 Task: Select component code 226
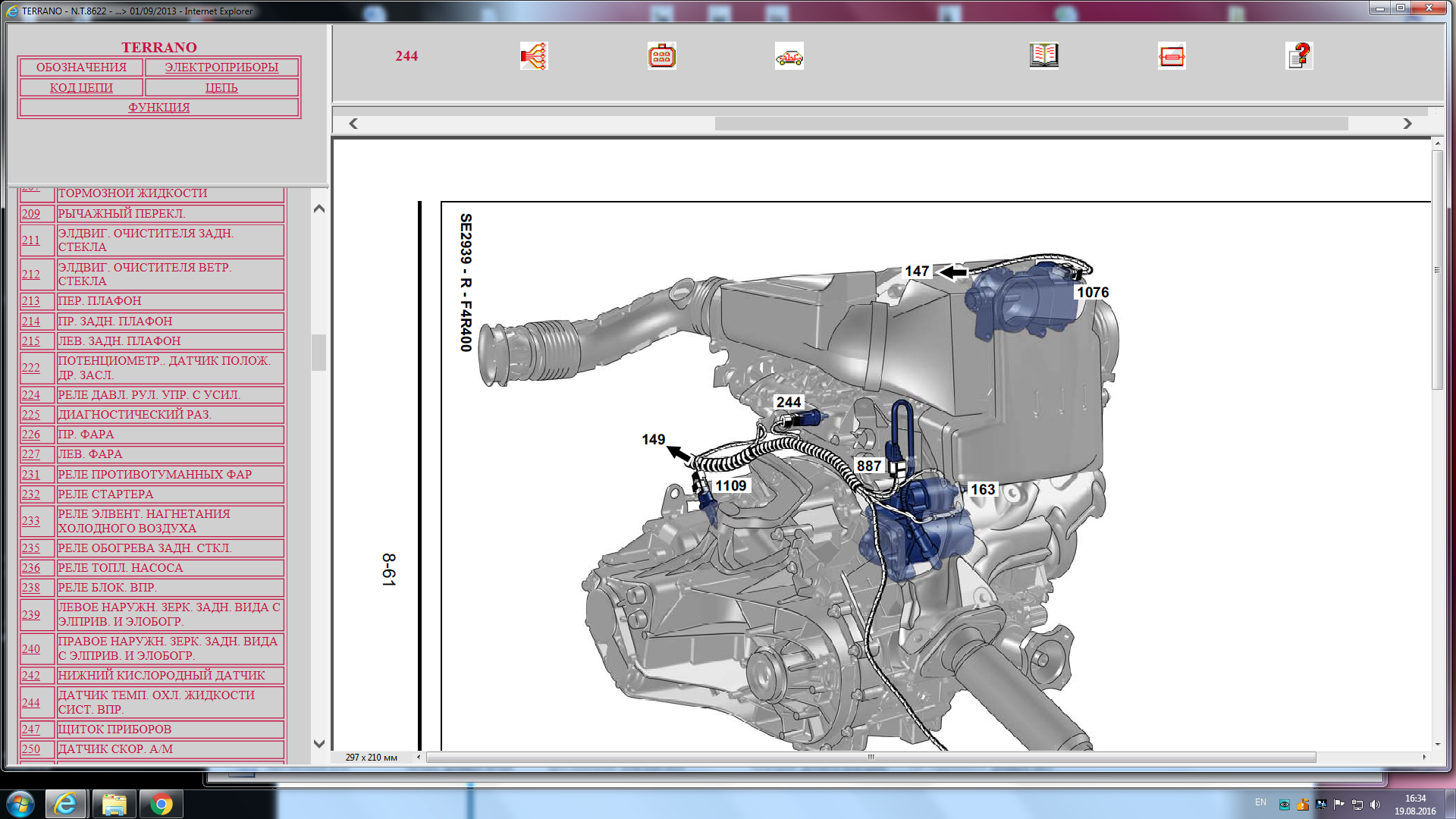tap(31, 435)
